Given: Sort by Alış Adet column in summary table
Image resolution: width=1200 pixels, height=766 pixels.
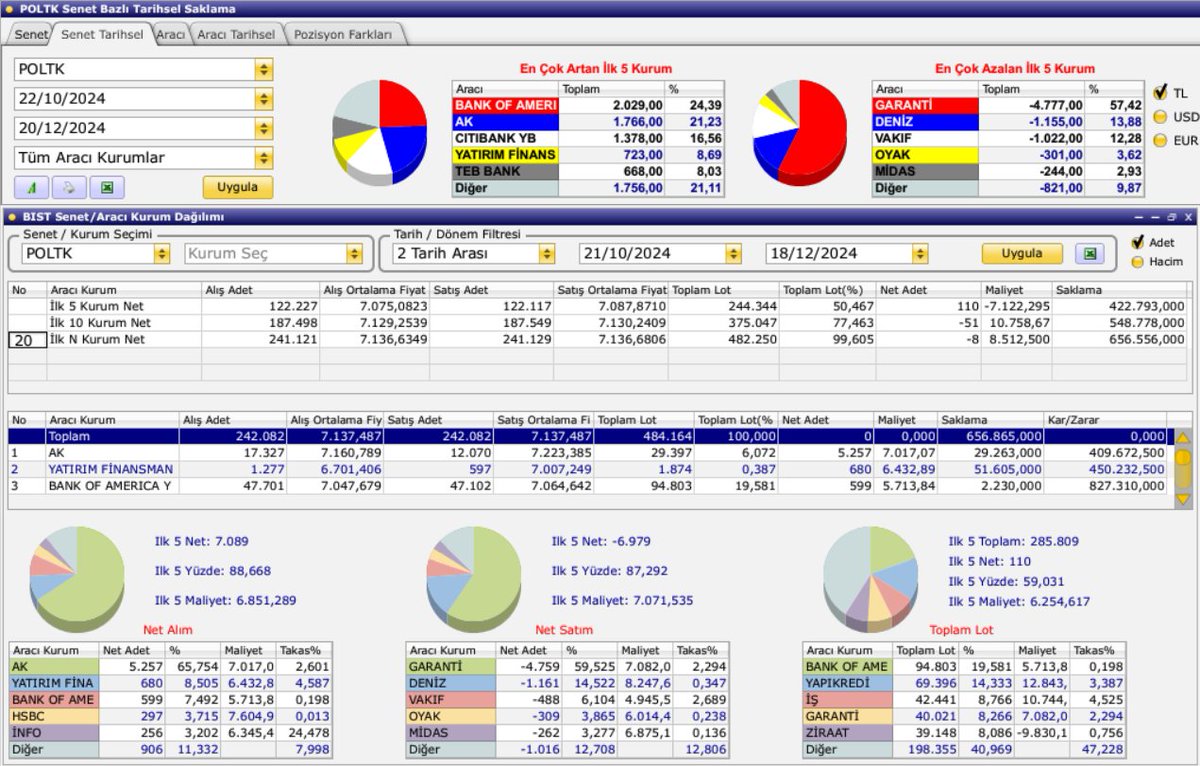Looking at the screenshot, I should [260, 290].
